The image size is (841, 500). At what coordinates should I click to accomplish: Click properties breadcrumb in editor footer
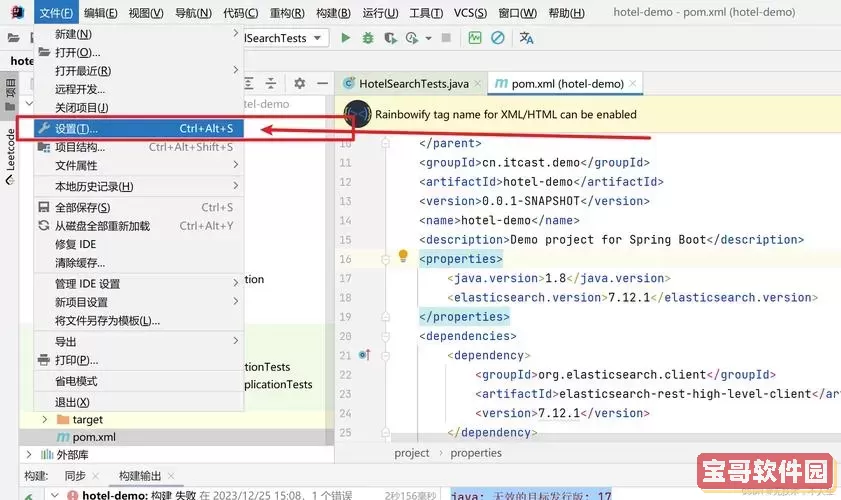point(476,453)
